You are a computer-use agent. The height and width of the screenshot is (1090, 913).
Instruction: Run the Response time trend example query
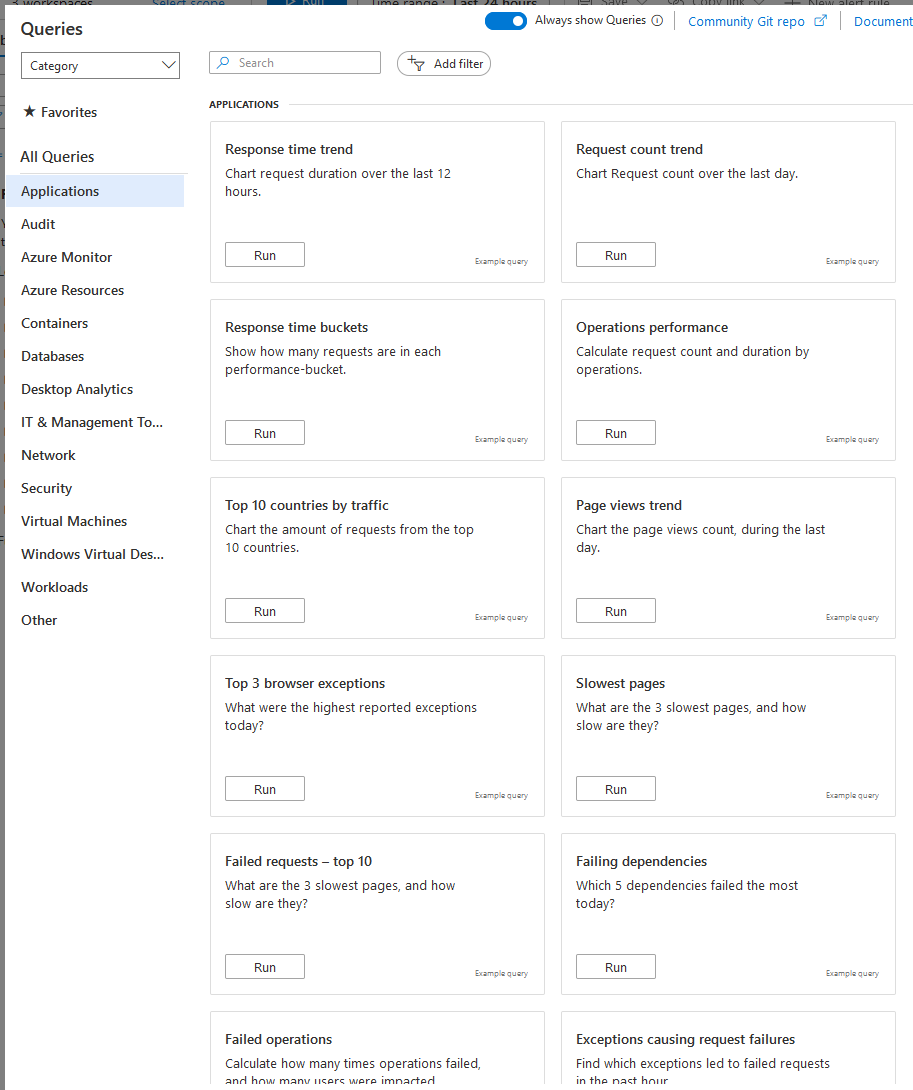pos(264,254)
